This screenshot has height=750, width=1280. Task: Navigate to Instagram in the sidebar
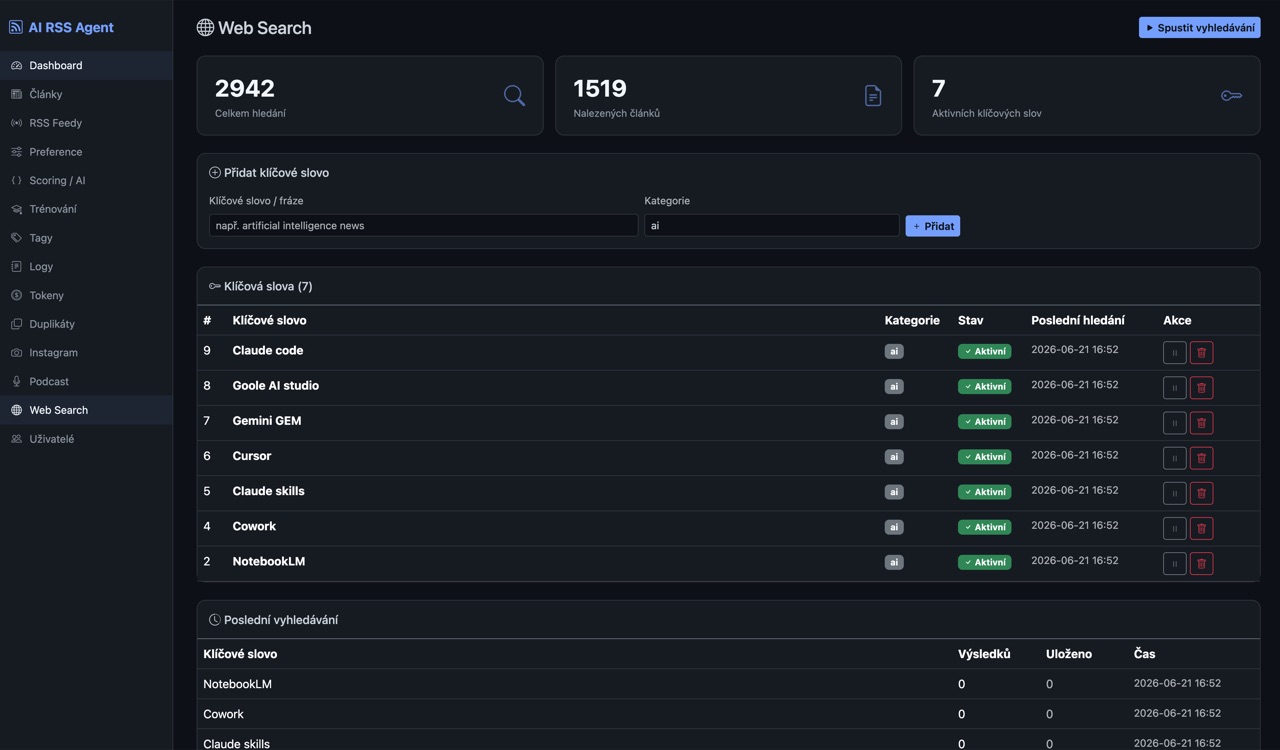[86, 353]
